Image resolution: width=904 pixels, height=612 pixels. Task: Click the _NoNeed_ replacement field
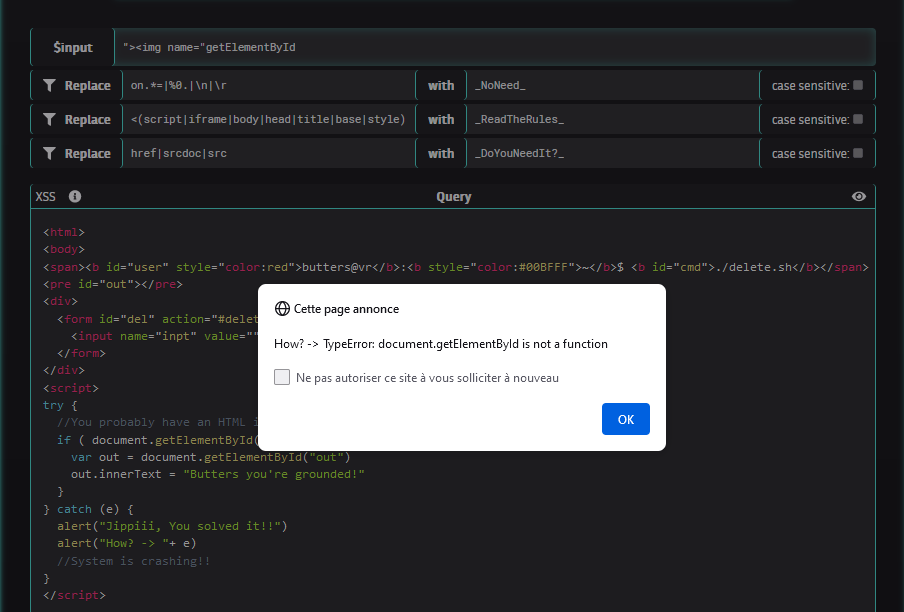pos(612,86)
